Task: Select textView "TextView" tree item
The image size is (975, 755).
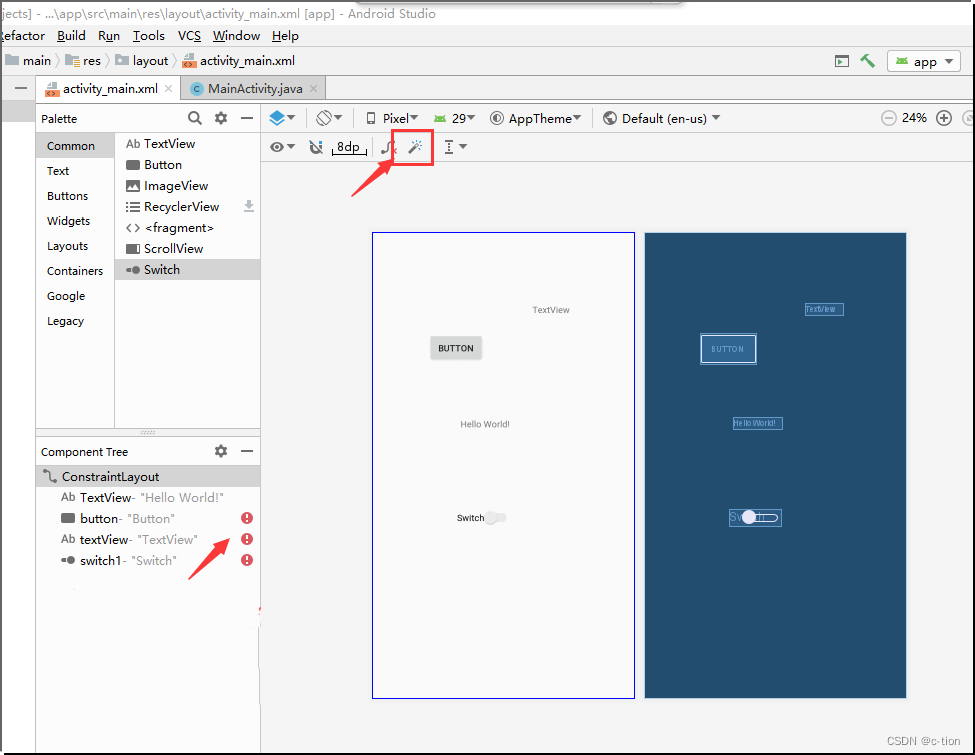Action: coord(148,539)
